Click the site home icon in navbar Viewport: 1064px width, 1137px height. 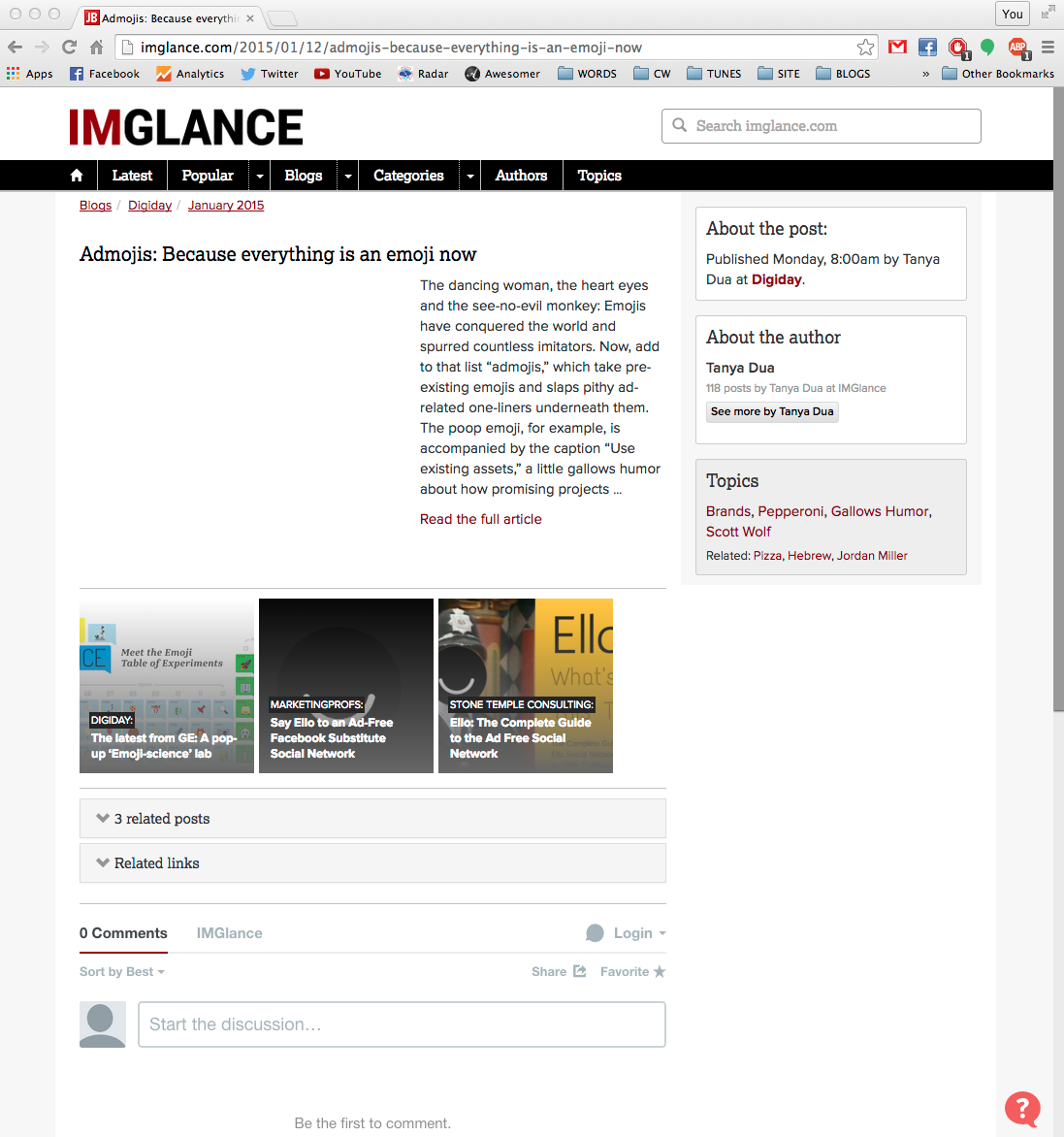coord(77,176)
